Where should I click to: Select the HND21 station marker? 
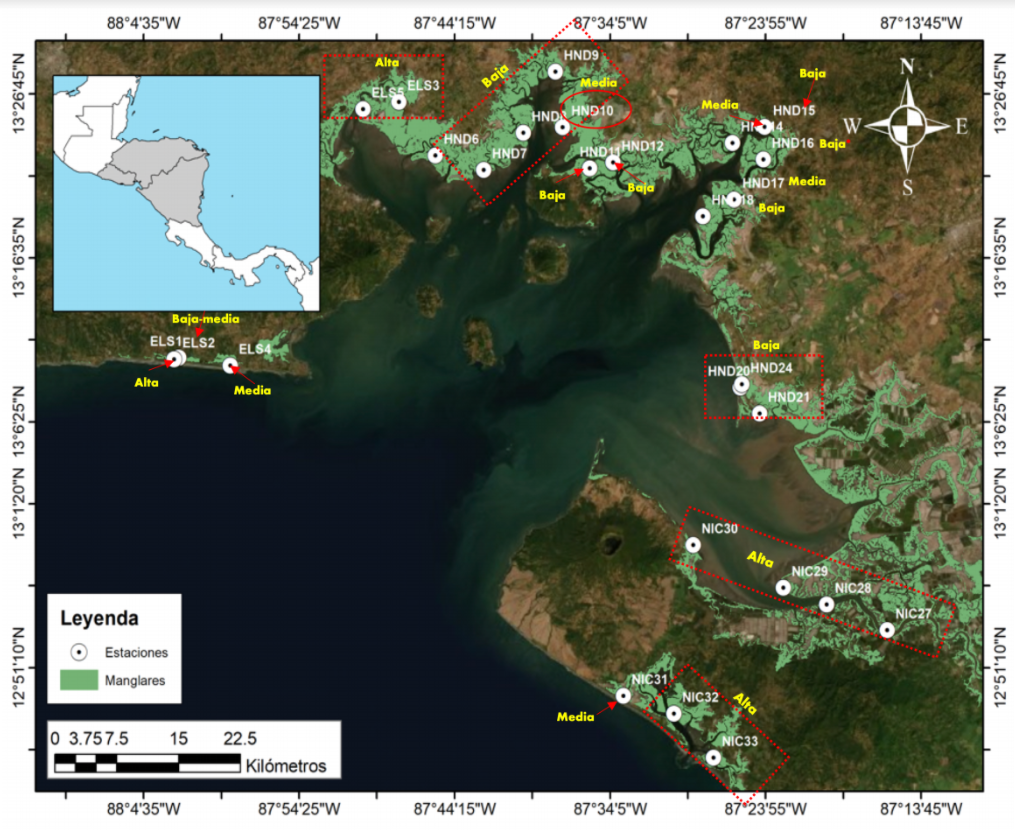coord(759,413)
